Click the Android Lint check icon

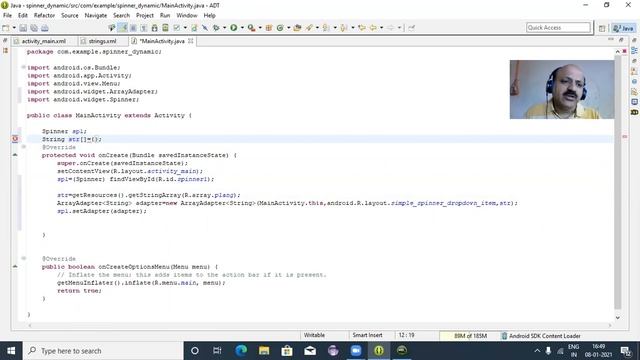click(176, 28)
